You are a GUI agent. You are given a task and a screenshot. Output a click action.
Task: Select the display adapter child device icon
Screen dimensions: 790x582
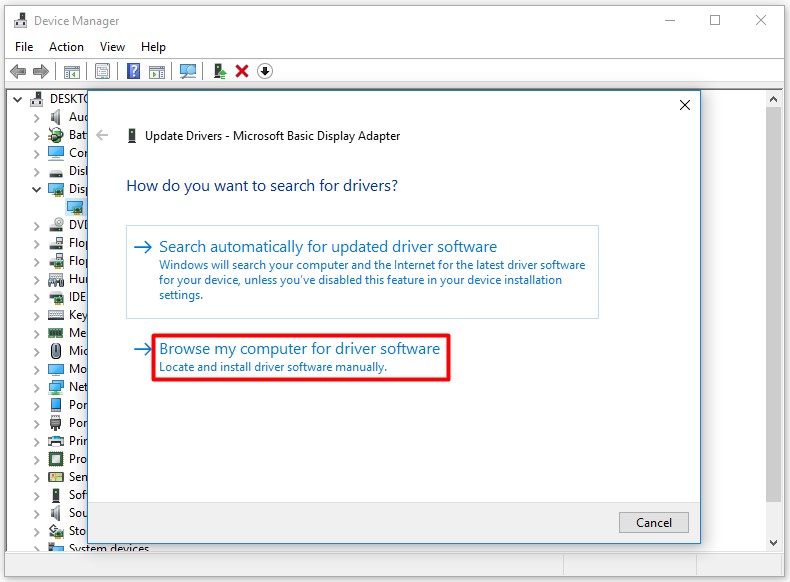point(75,207)
